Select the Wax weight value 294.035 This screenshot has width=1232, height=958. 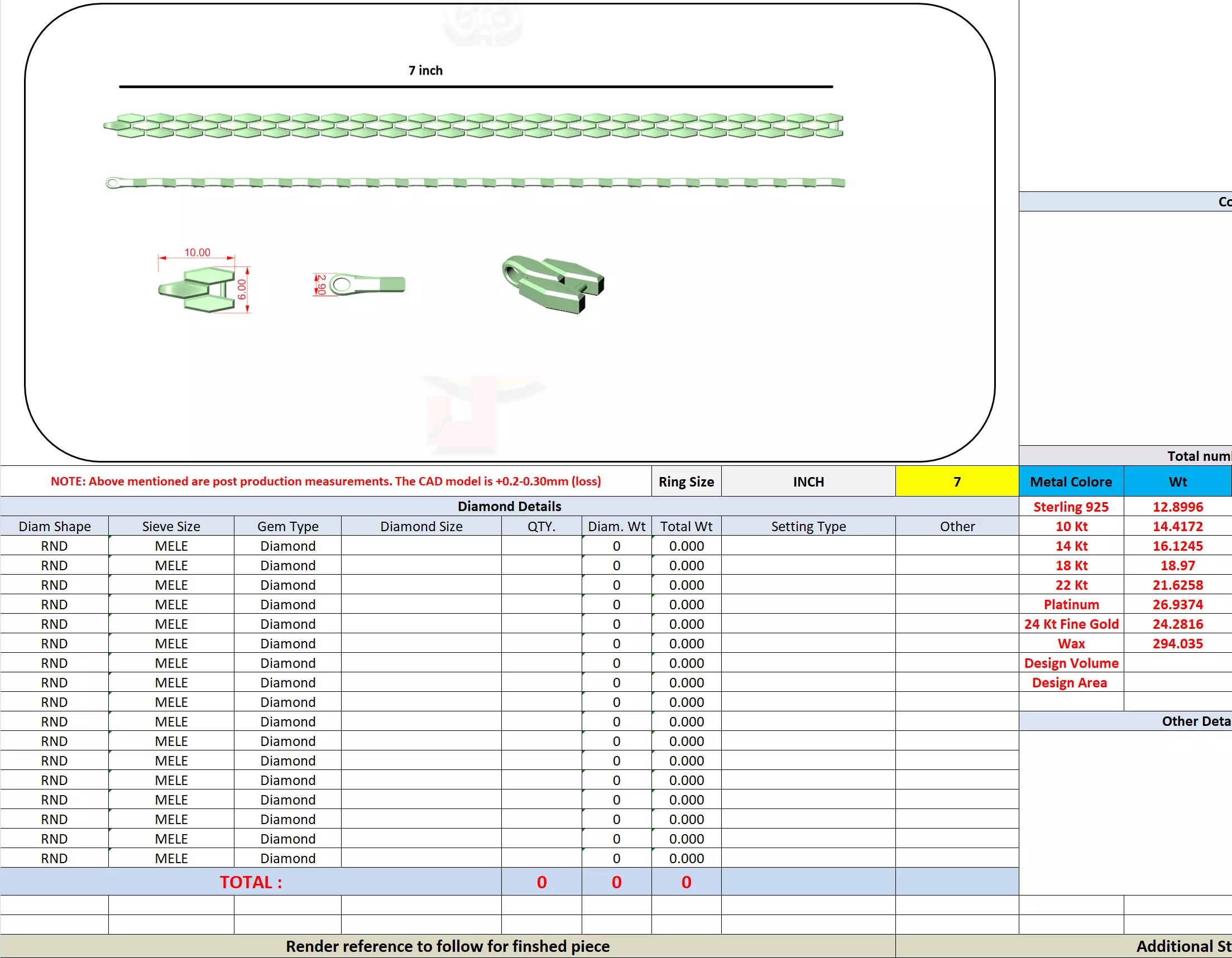[x=1177, y=643]
